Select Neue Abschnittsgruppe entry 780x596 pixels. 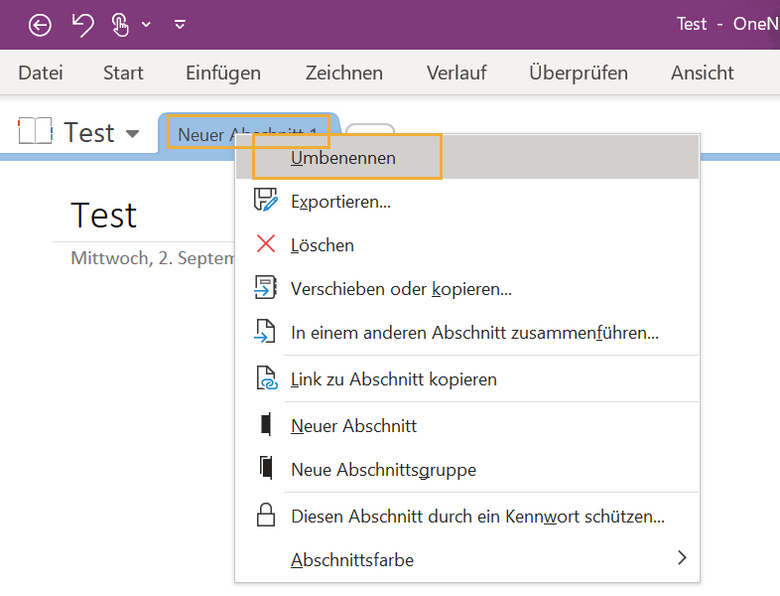[467, 469]
